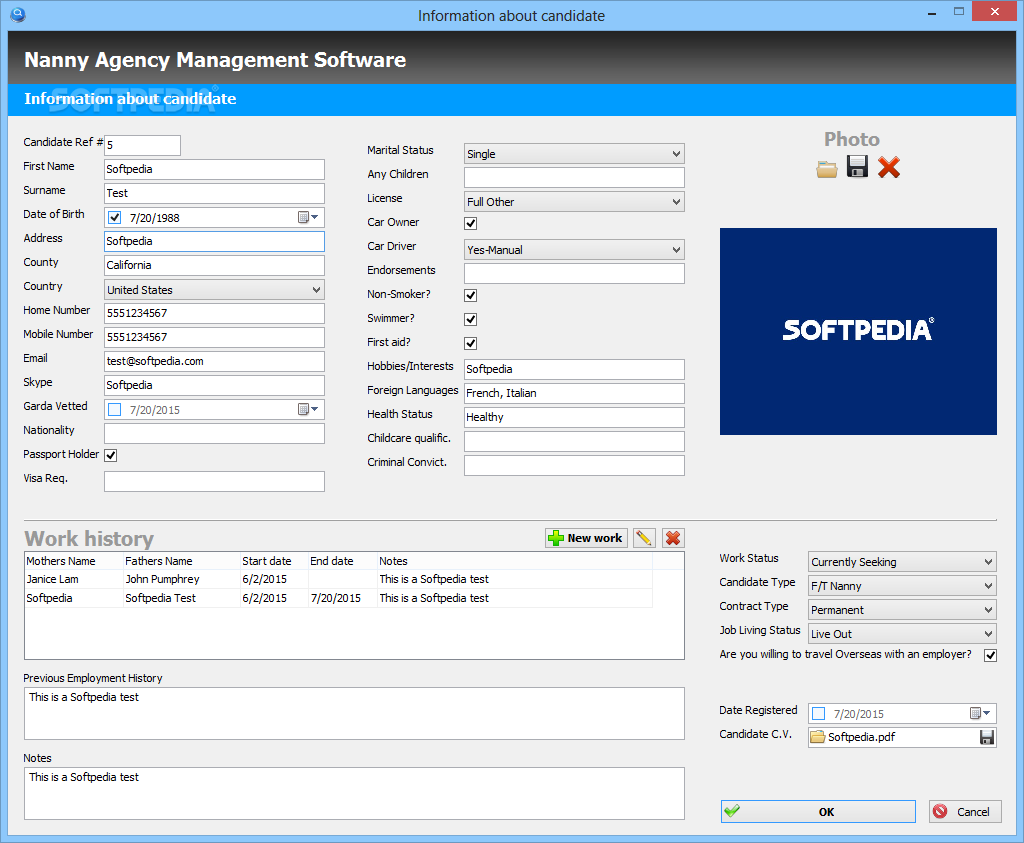Select the Janice Lam work history row
This screenshot has height=843, width=1024.
click(338, 579)
